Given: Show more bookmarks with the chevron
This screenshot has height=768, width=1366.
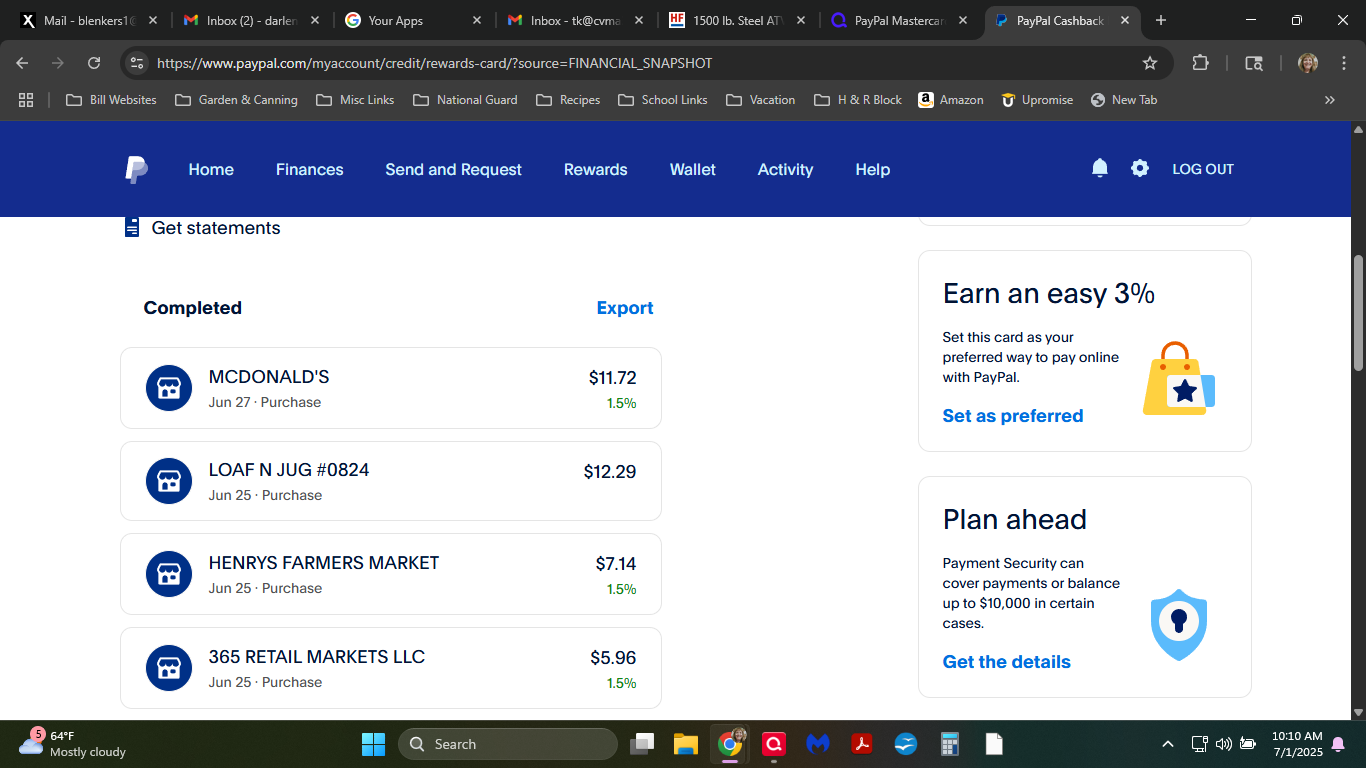Looking at the screenshot, I should [1330, 100].
